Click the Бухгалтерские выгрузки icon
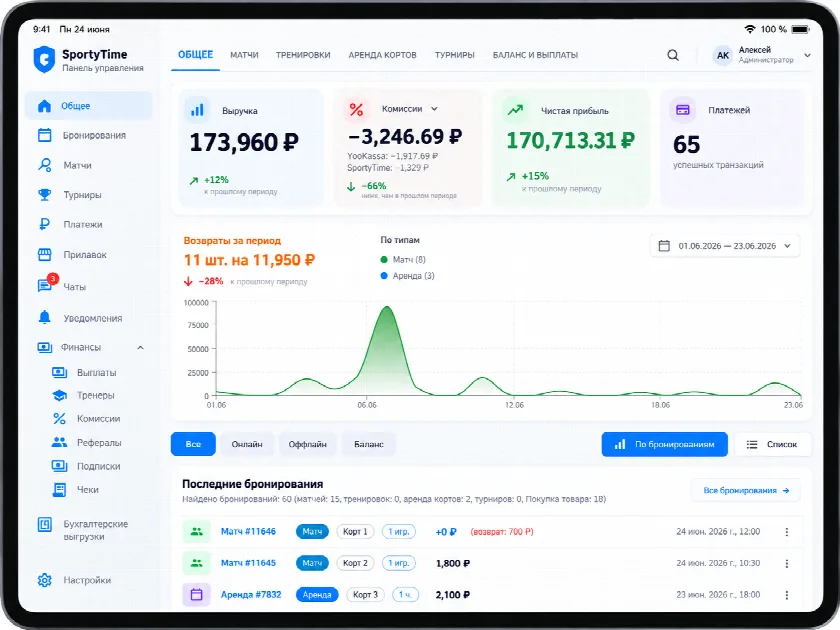The width and height of the screenshot is (840, 630). 44,524
